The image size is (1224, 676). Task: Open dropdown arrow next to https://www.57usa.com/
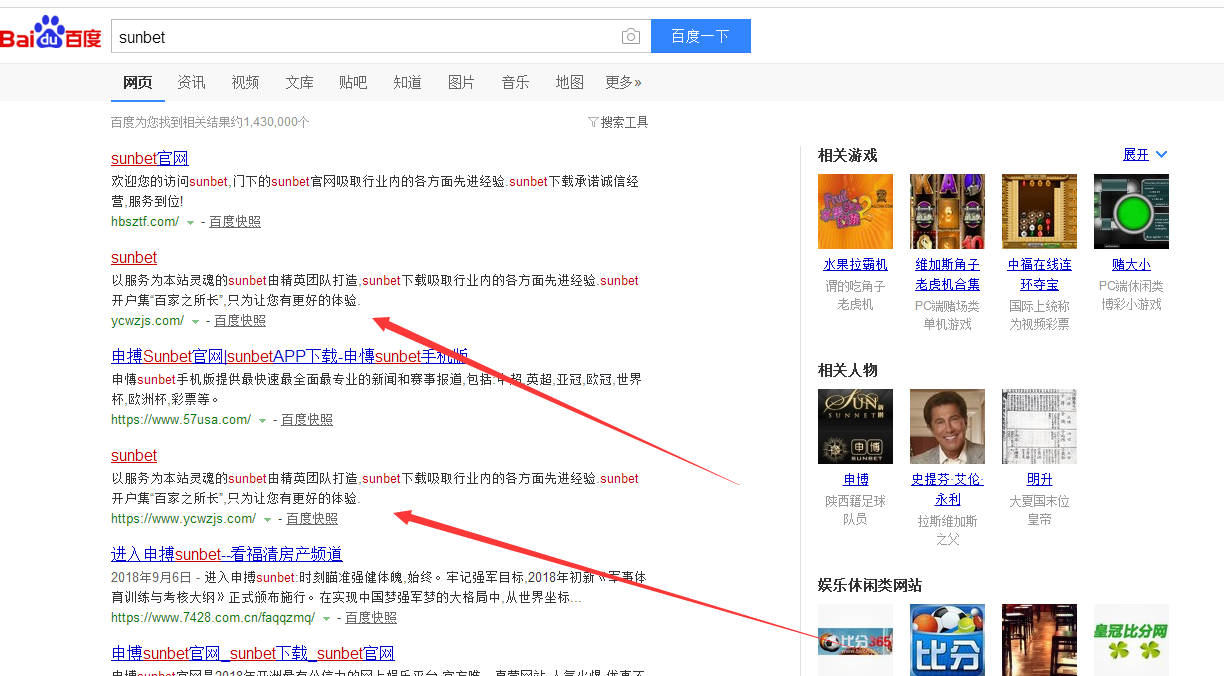point(262,421)
